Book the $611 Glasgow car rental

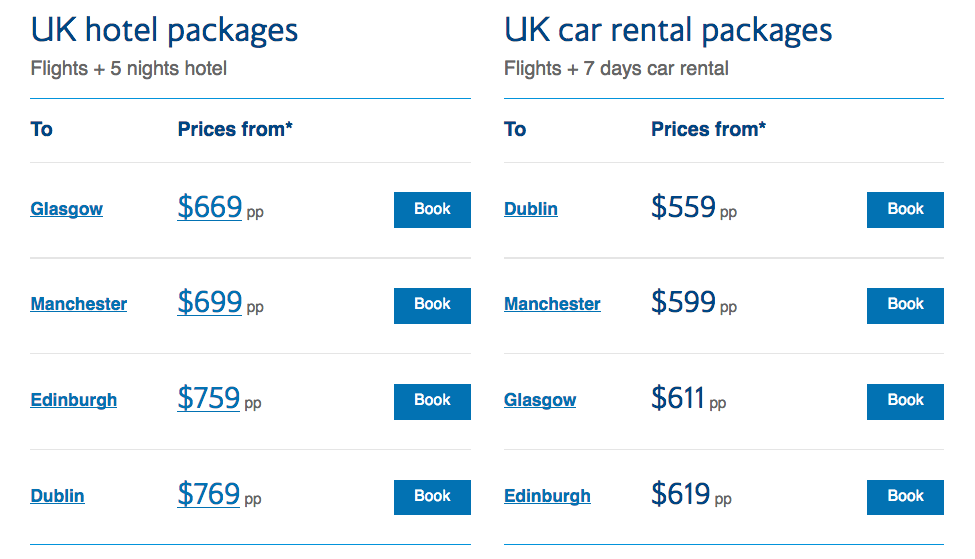[x=905, y=401]
